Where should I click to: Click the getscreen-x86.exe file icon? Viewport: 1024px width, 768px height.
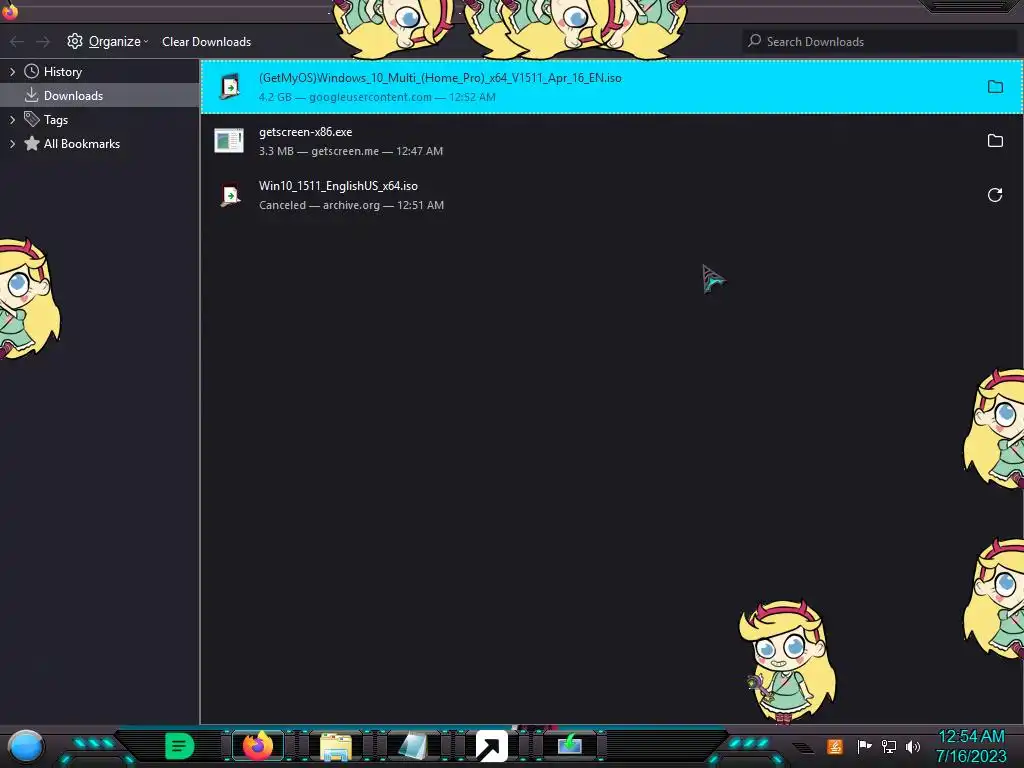pos(229,141)
